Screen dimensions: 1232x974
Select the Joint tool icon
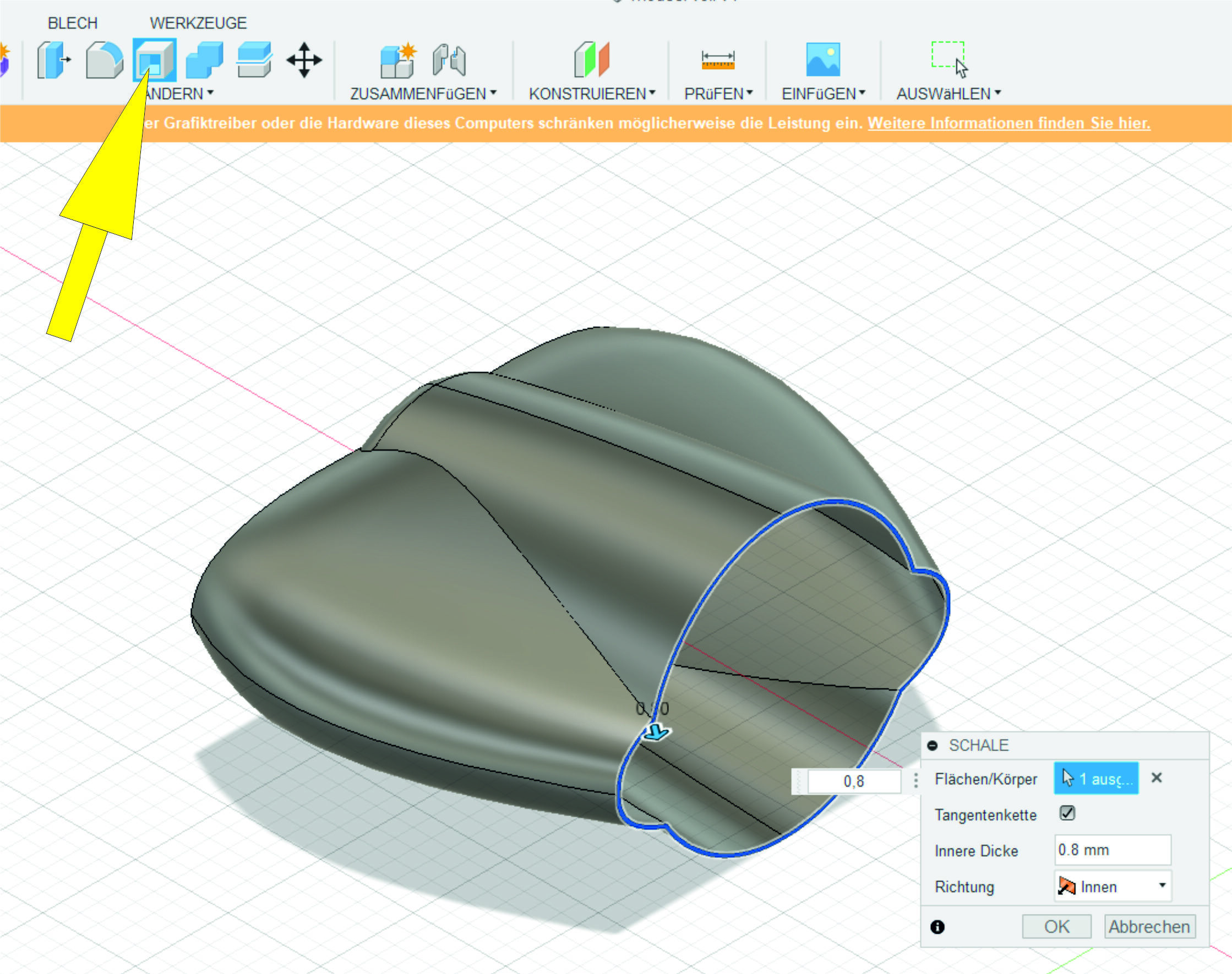449,60
